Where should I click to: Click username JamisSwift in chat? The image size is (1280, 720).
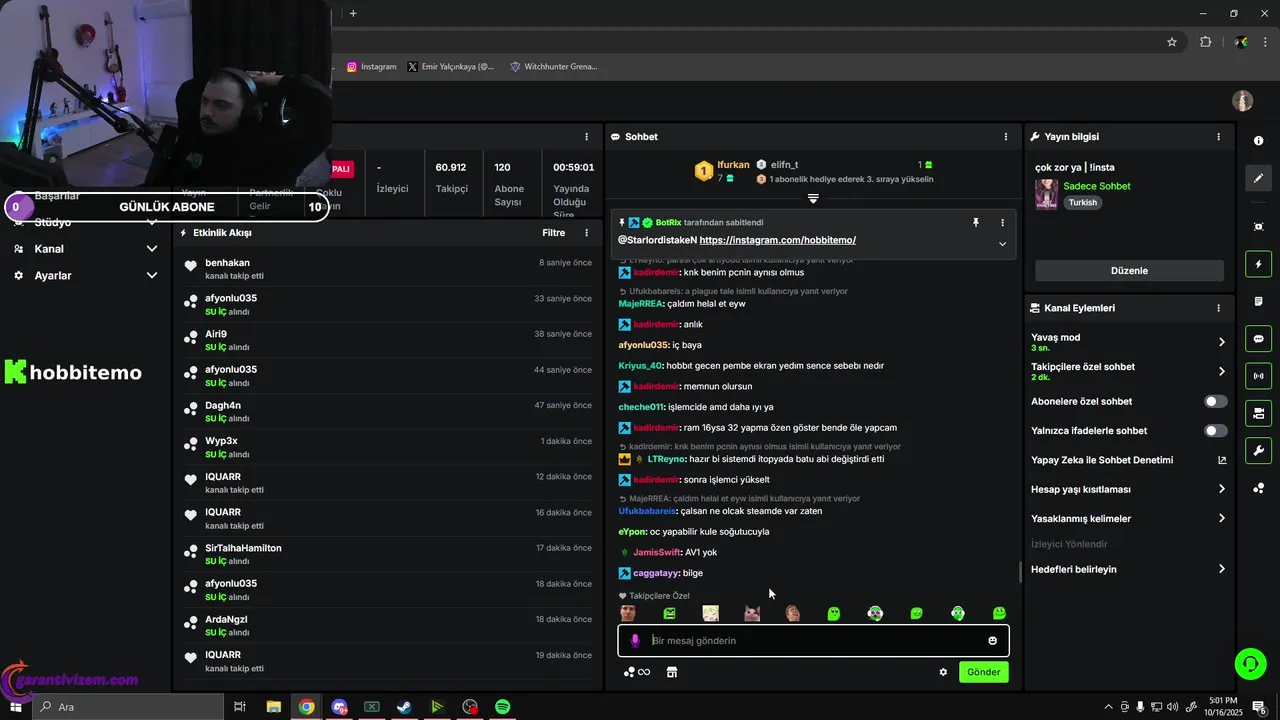pyautogui.click(x=656, y=553)
